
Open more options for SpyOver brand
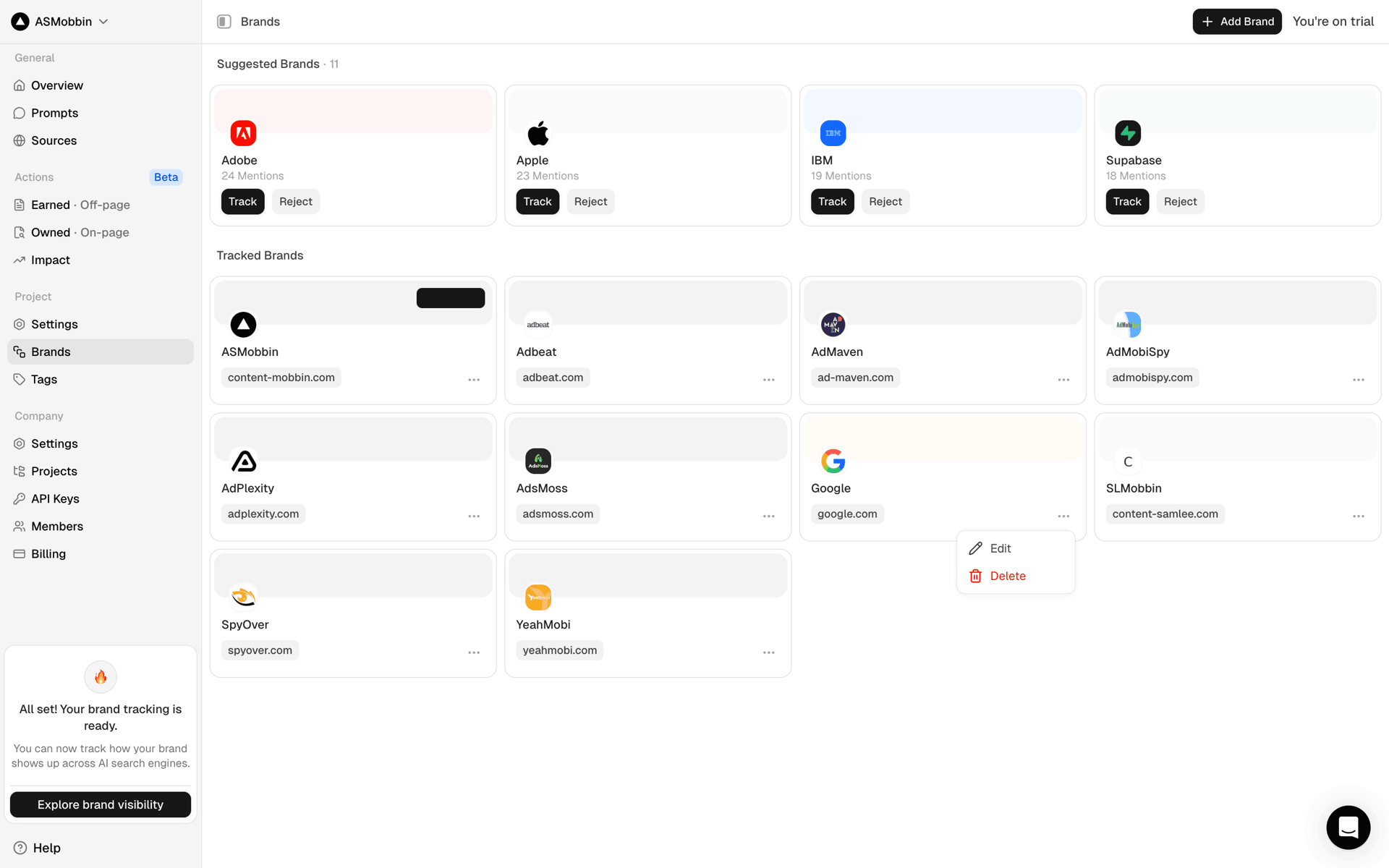click(474, 652)
